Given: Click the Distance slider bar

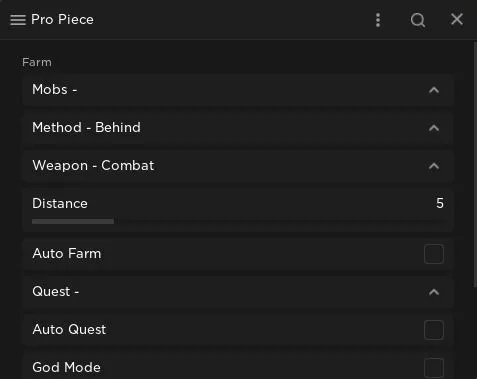Looking at the screenshot, I should tap(237, 221).
